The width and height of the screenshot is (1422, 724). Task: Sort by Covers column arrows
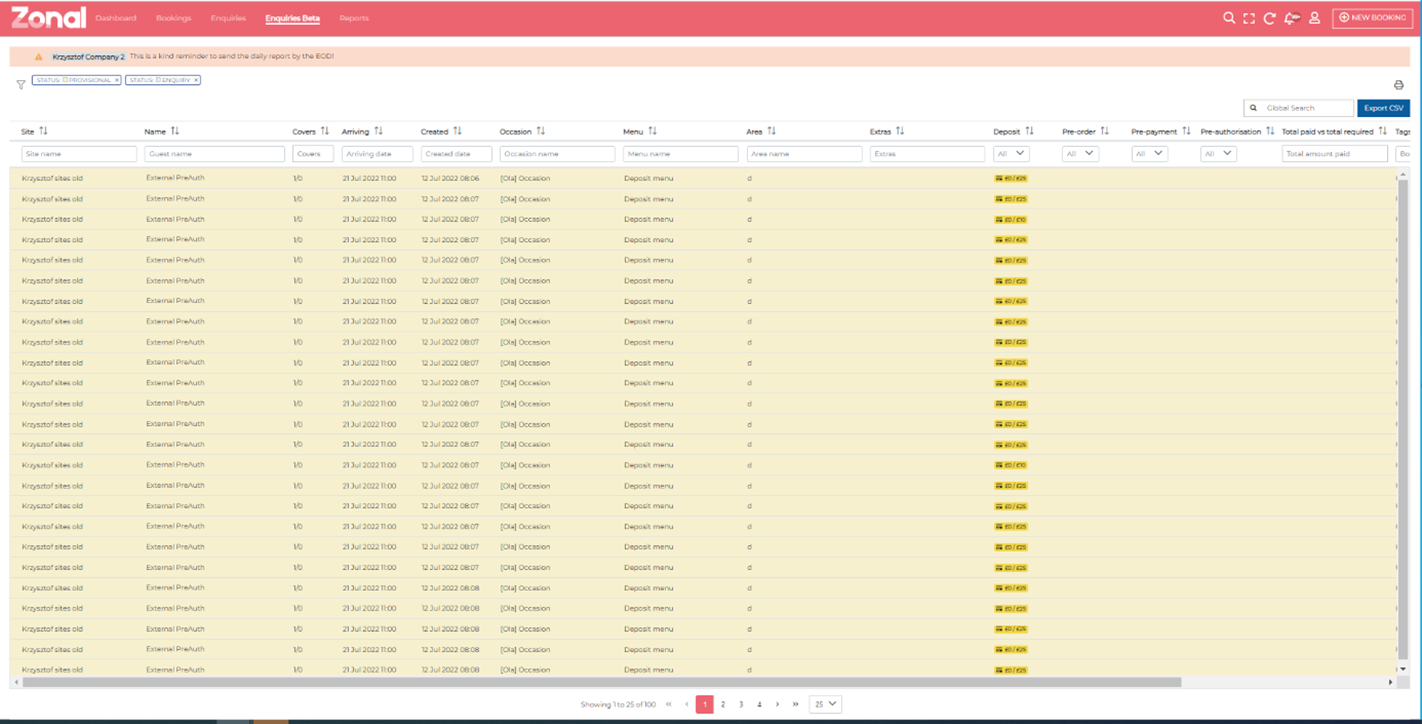point(325,131)
